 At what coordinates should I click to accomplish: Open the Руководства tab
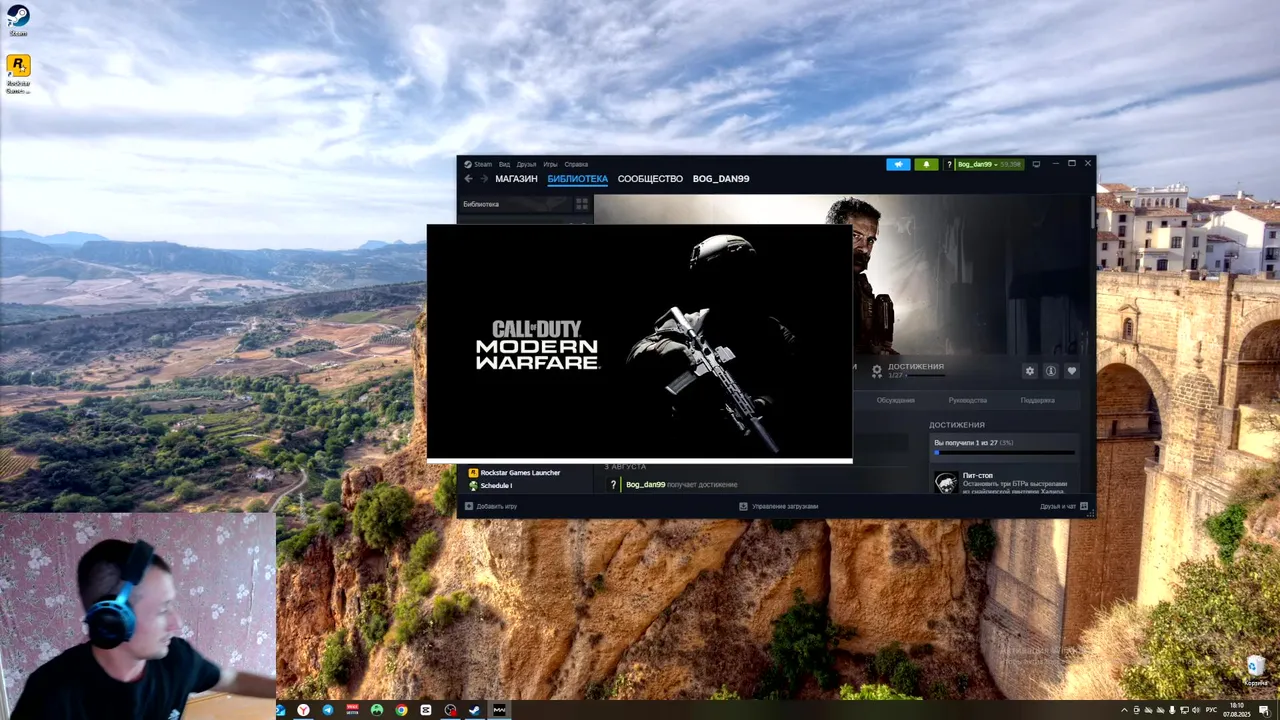pyautogui.click(x=967, y=400)
